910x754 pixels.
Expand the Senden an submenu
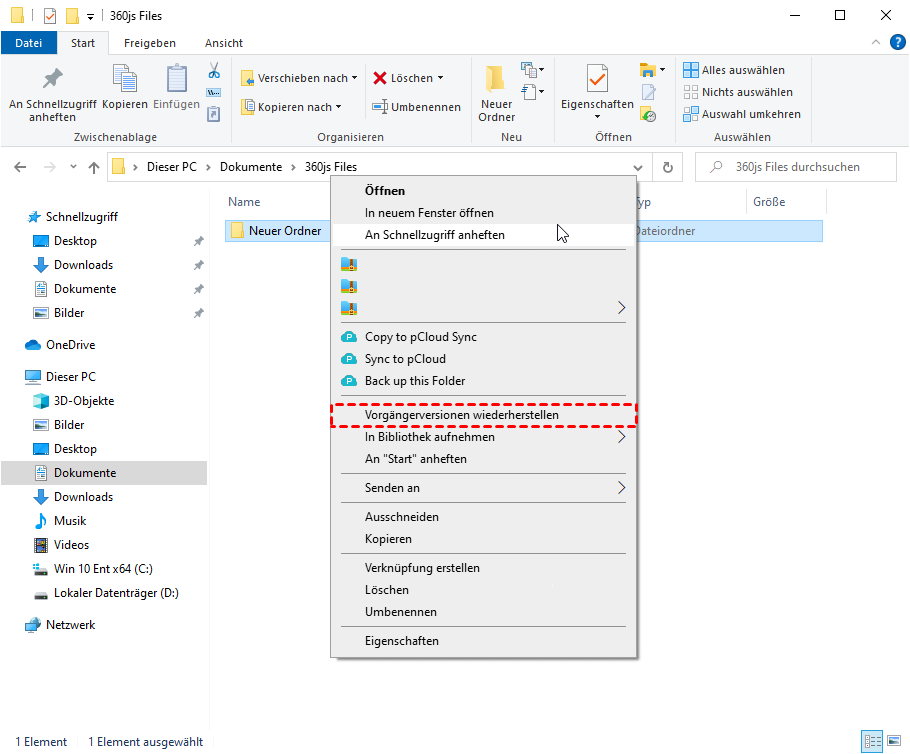click(x=483, y=488)
